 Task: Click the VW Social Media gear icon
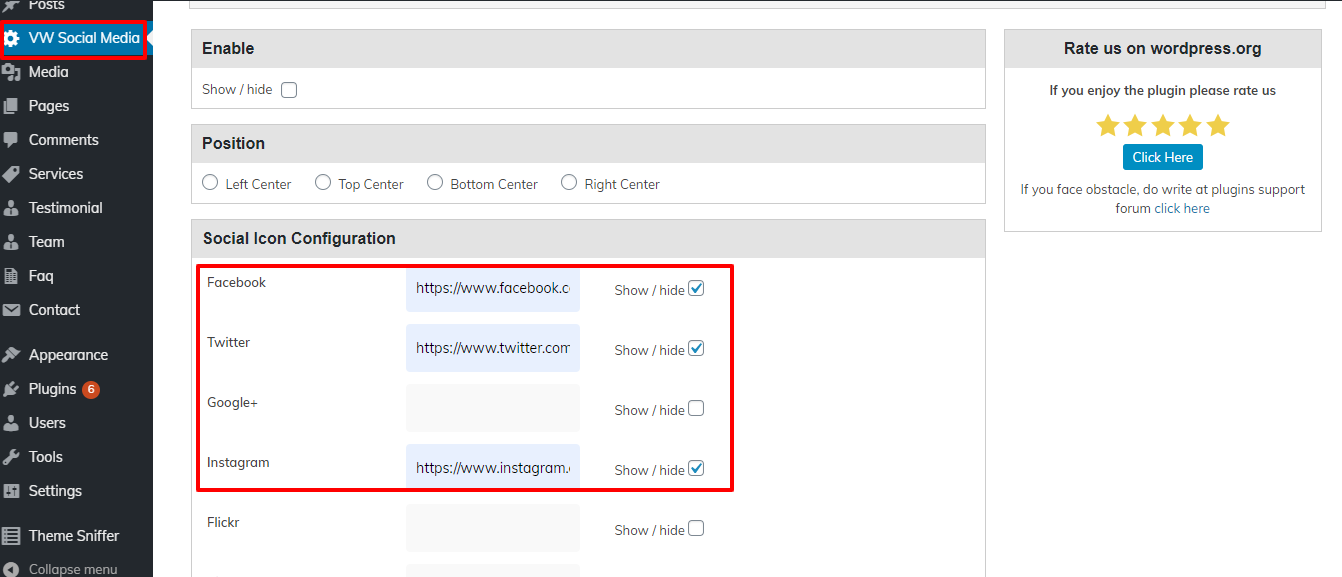tap(12, 39)
